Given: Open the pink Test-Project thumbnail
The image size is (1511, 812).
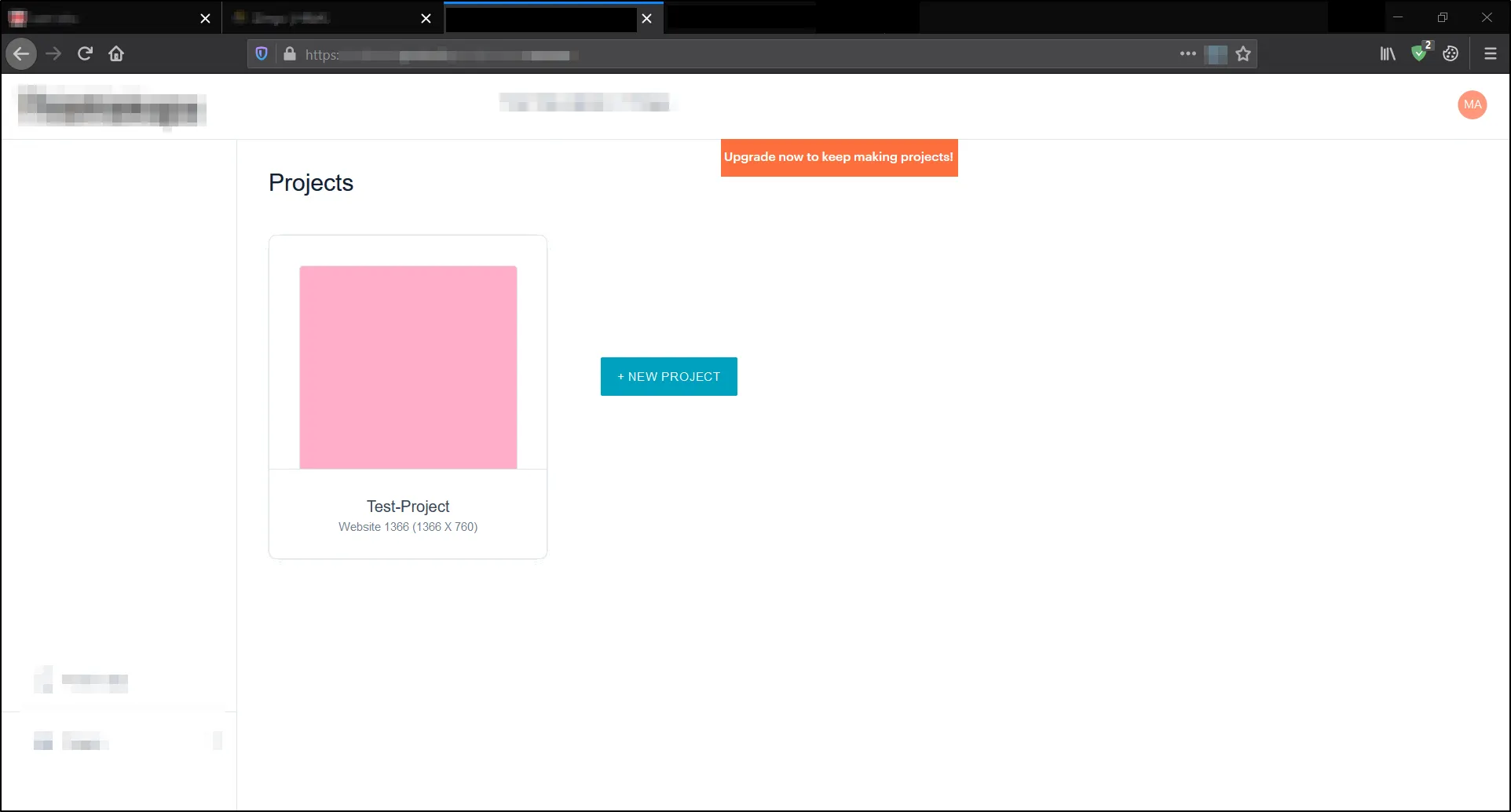Looking at the screenshot, I should [x=408, y=367].
